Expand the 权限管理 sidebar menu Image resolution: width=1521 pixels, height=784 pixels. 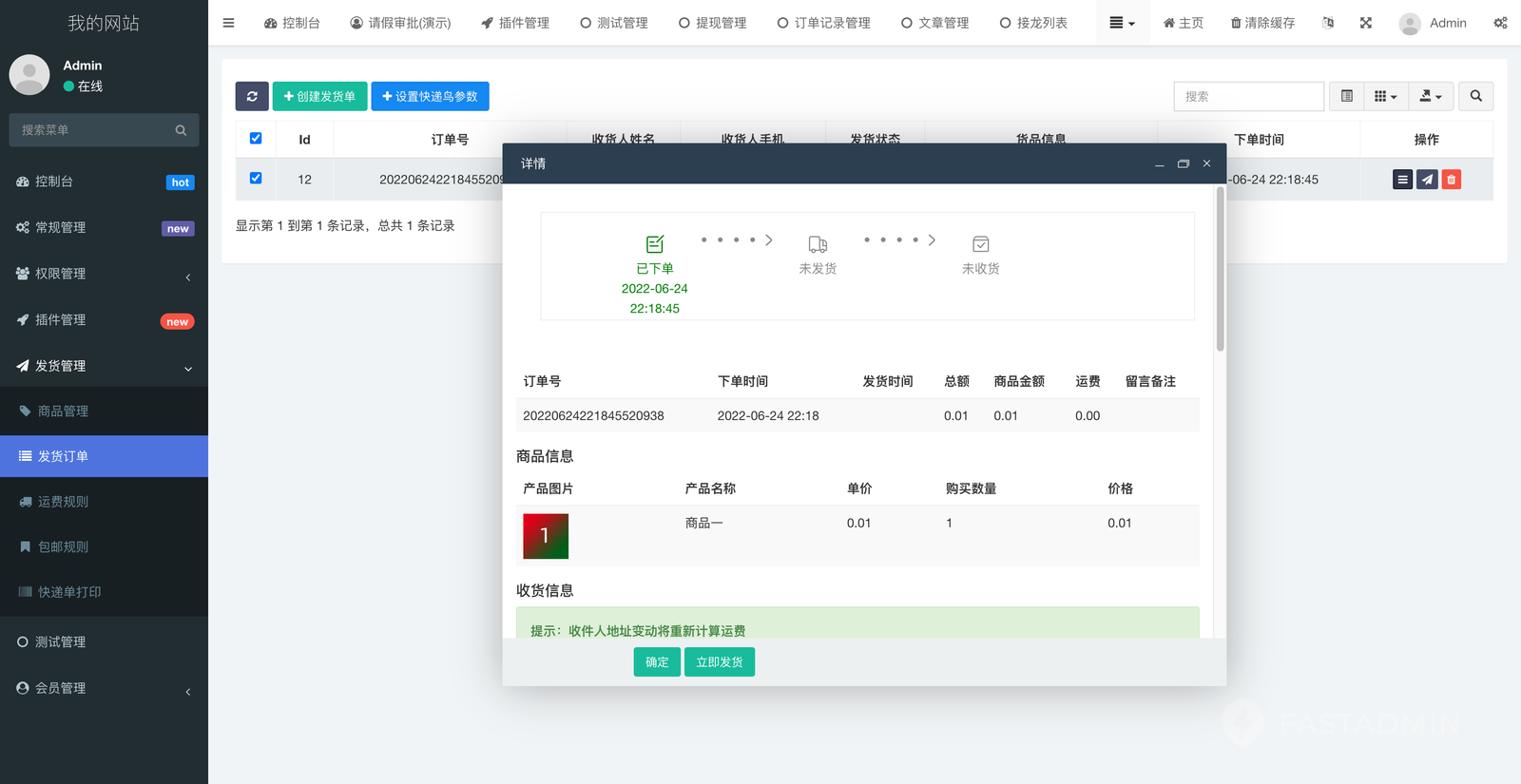(x=104, y=274)
